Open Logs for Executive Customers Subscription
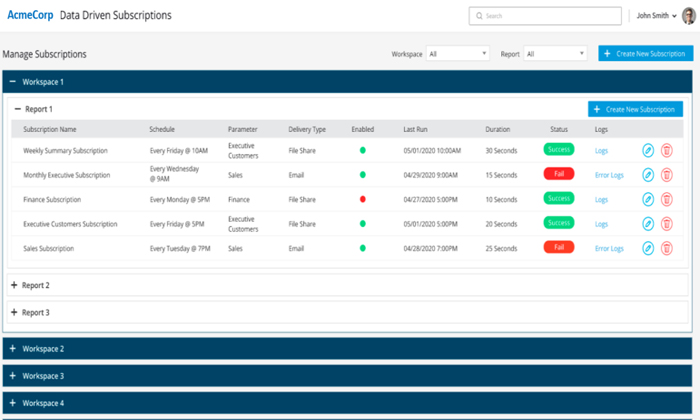Screen dimensions: 700x420 [x=601, y=224]
